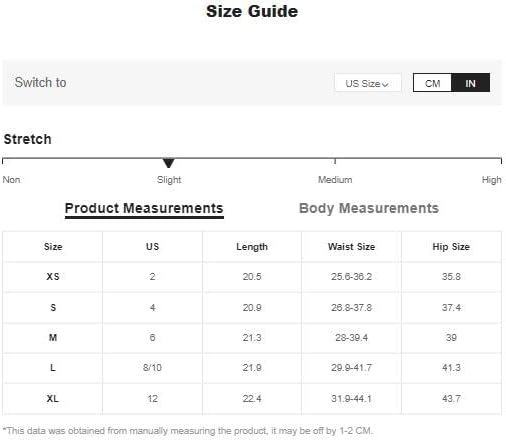Click the Slight stretch marker triangle
The image size is (506, 442).
169,163
